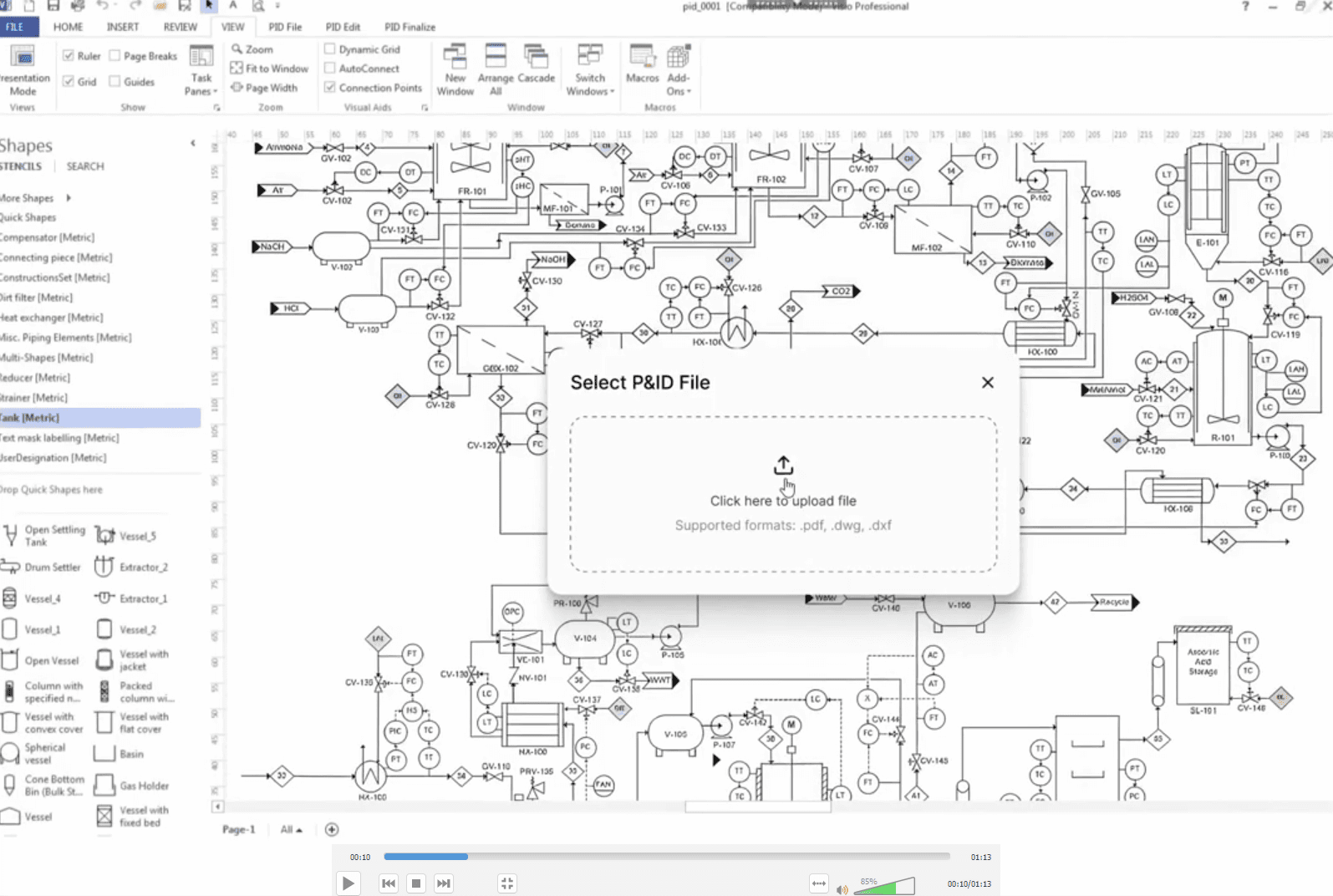Viewport: 1333px width, 896px height.
Task: Toggle the Ruler checkbox
Action: point(82,56)
